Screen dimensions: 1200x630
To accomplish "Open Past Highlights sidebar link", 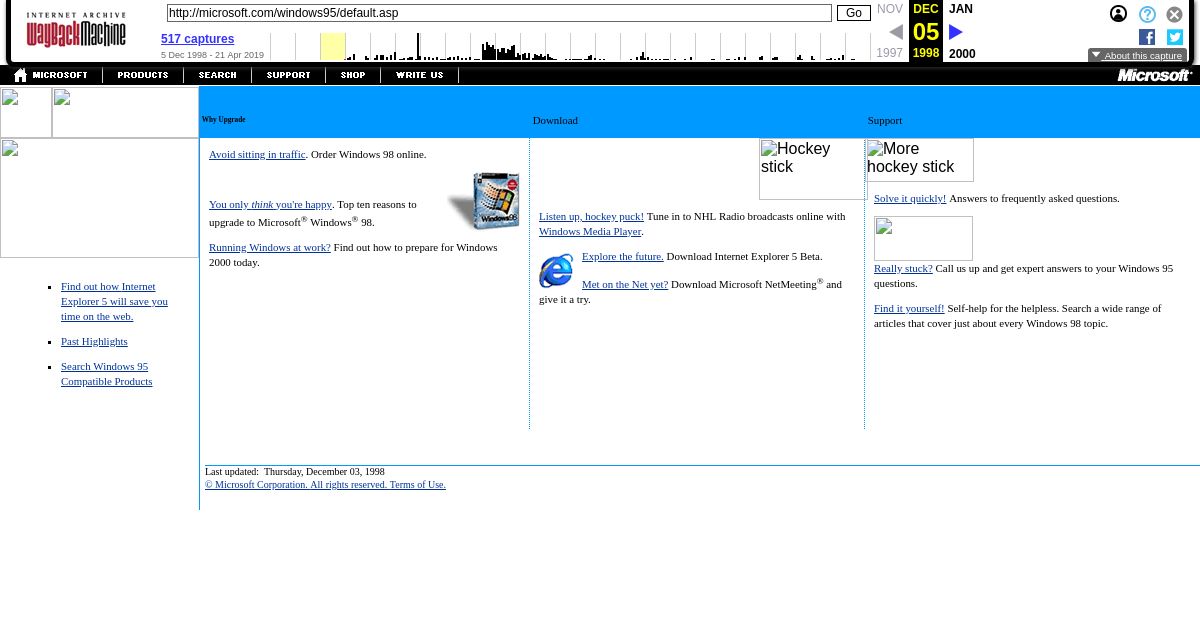I will 94,341.
